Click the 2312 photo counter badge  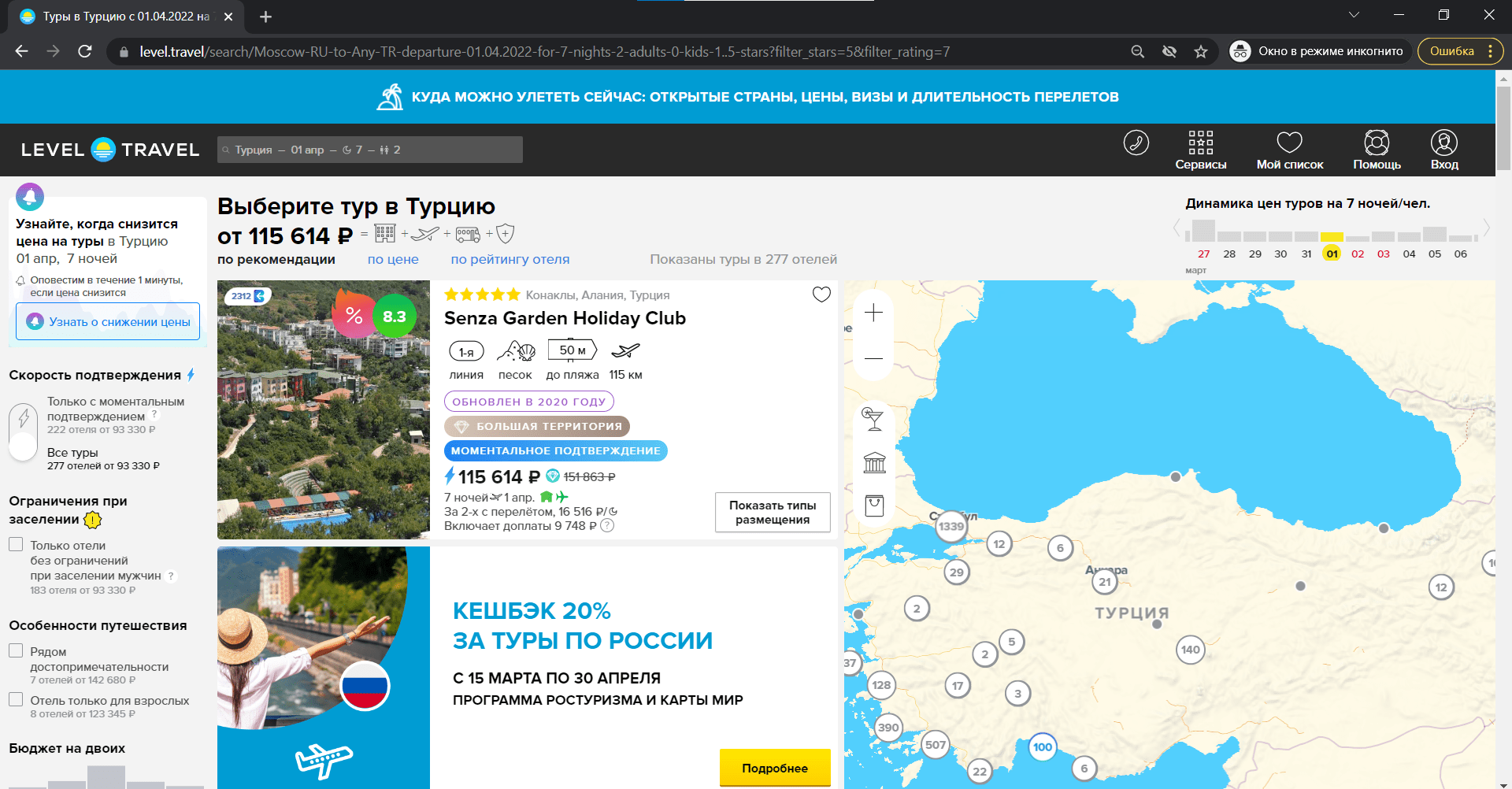(247, 296)
